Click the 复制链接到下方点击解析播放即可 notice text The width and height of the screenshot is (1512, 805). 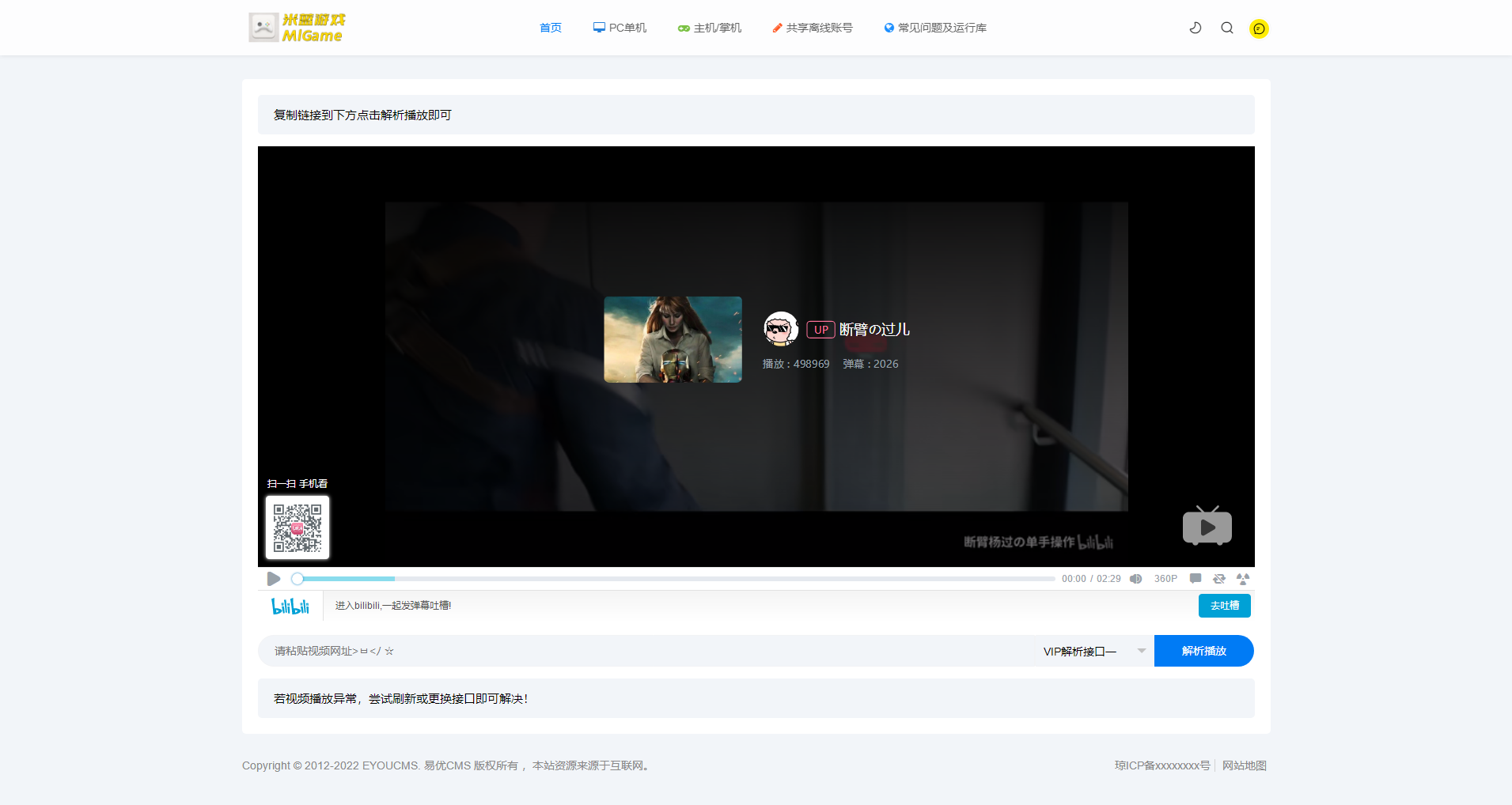click(x=362, y=115)
